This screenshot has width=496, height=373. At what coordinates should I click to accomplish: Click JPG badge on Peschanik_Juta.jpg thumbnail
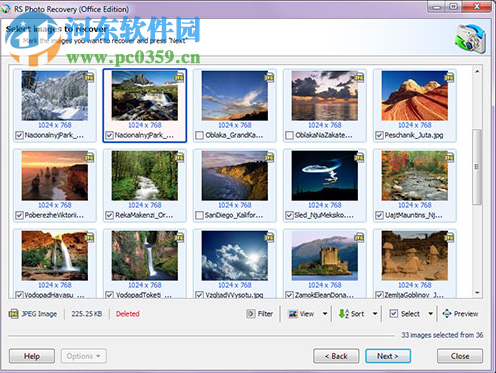[x=449, y=77]
